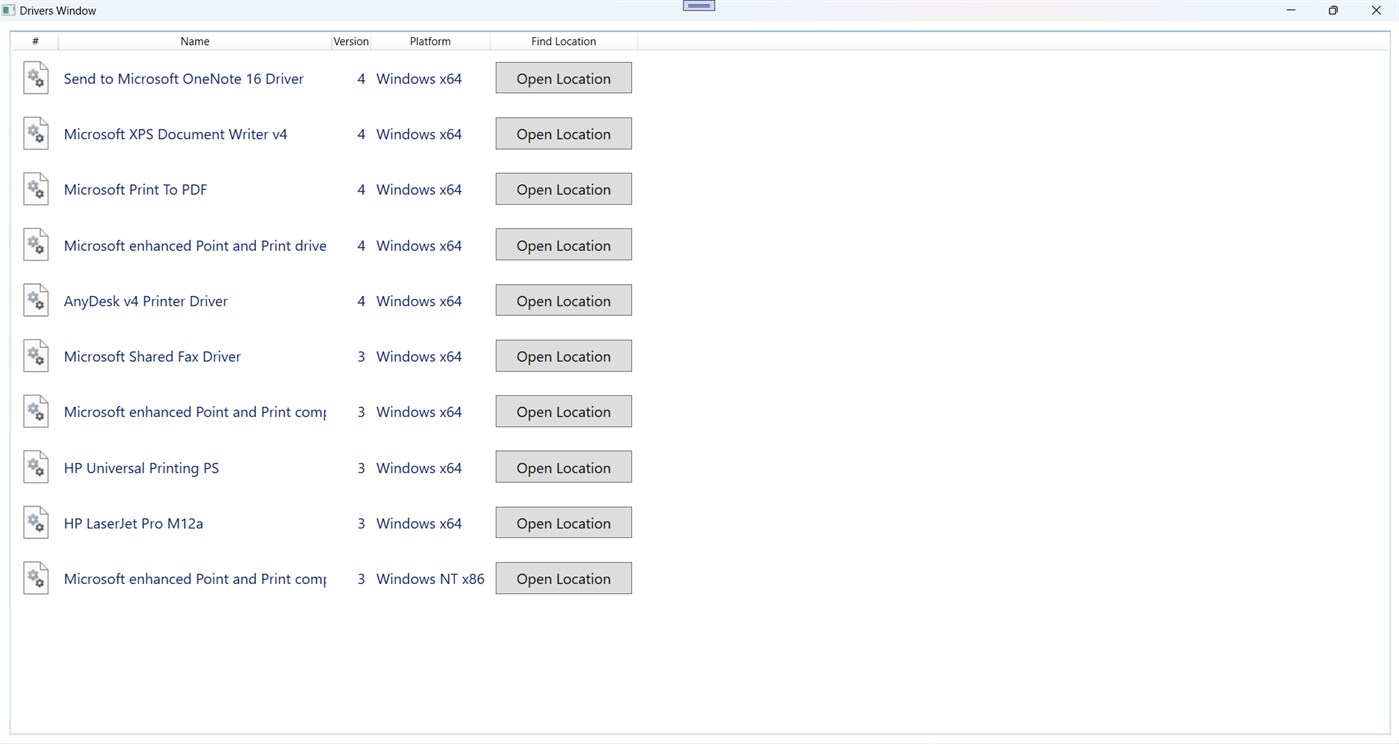Click the AnyDesk v4 Printer Driver icon
The height and width of the screenshot is (744, 1399).
tap(35, 300)
